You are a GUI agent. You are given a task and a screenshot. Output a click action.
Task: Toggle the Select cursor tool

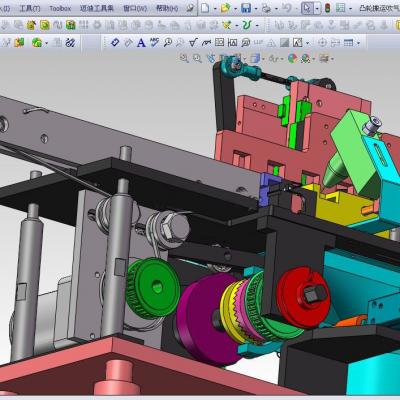tap(307, 8)
